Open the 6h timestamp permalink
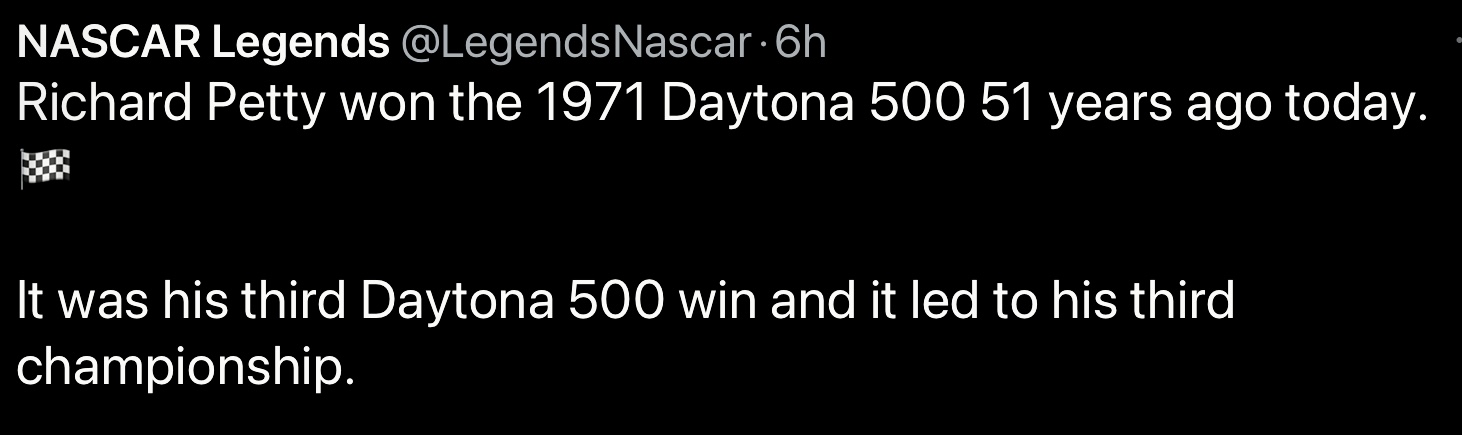This screenshot has height=435, width=1462. click(x=801, y=43)
